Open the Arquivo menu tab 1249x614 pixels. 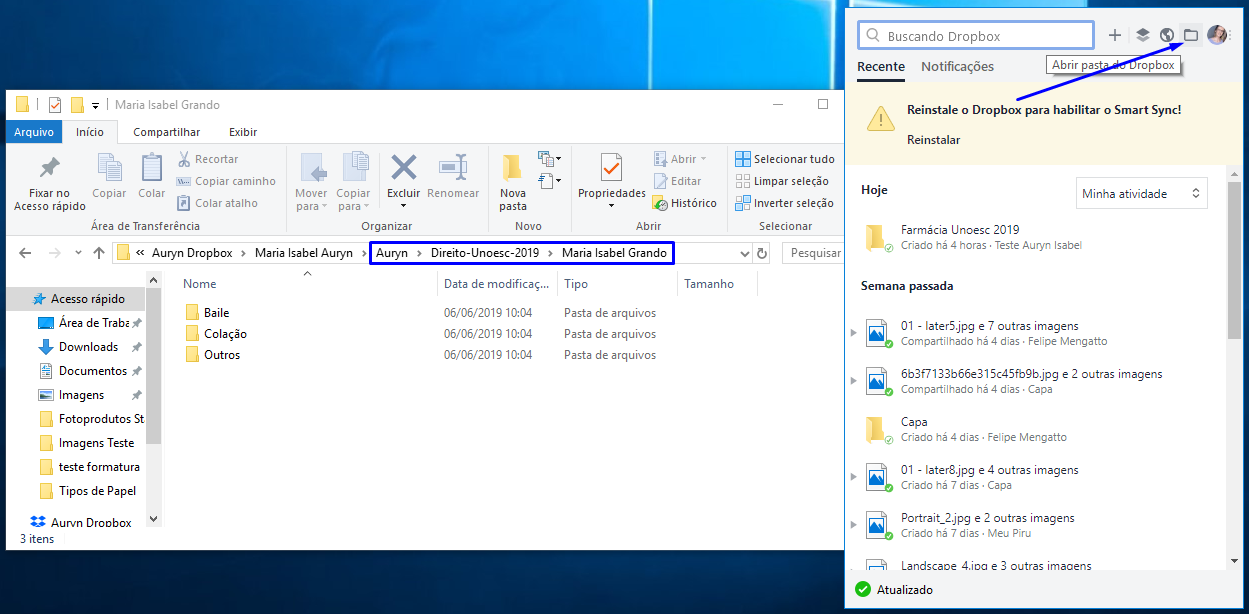tap(34, 132)
